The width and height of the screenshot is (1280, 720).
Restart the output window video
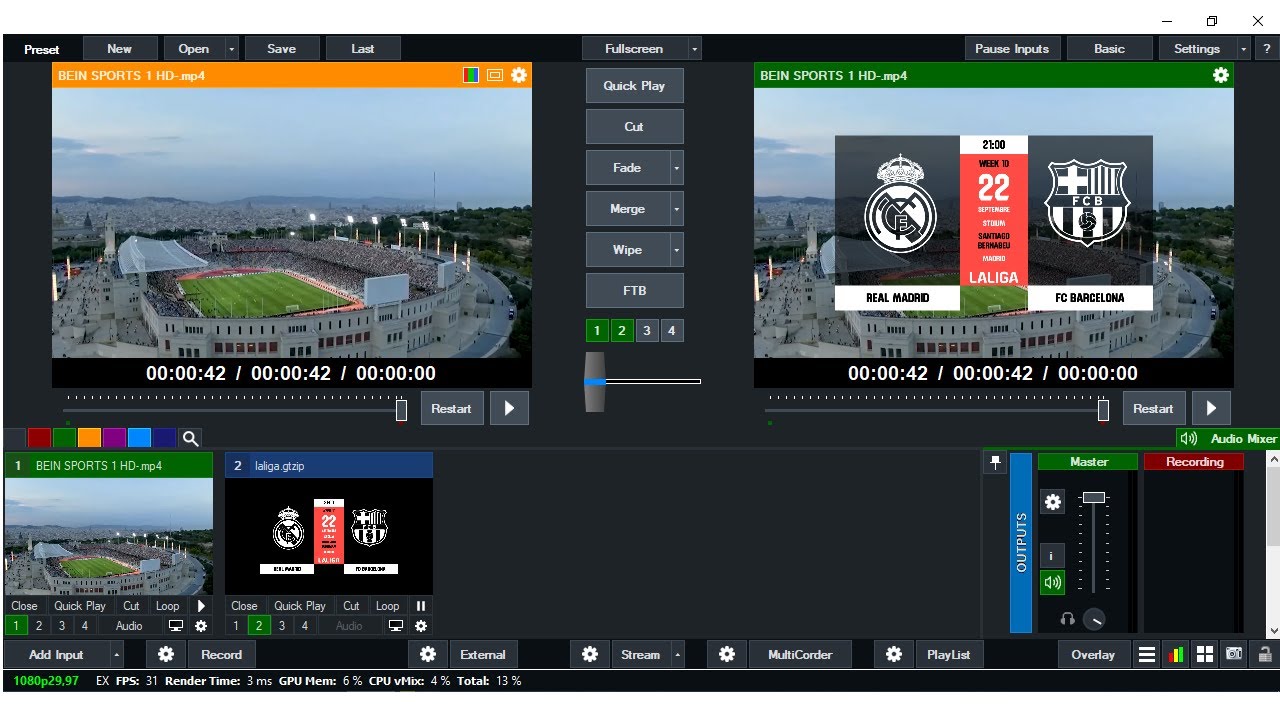point(1152,408)
